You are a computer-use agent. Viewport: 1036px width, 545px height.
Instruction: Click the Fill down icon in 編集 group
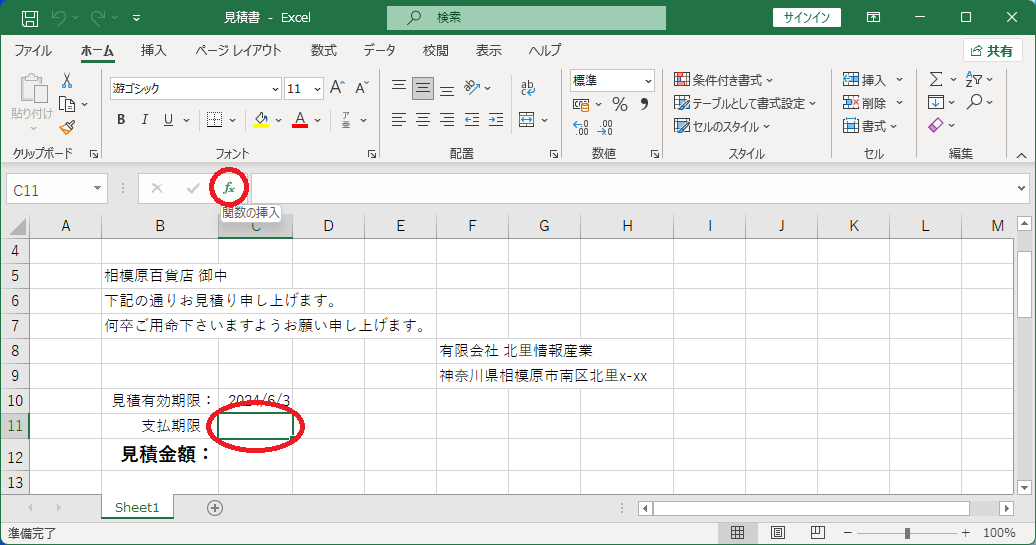pyautogui.click(x=936, y=102)
